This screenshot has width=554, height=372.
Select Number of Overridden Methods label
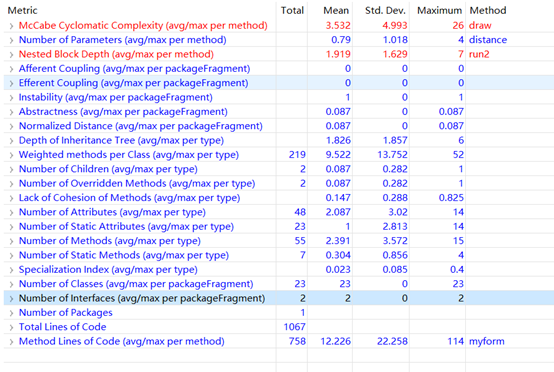point(137,183)
